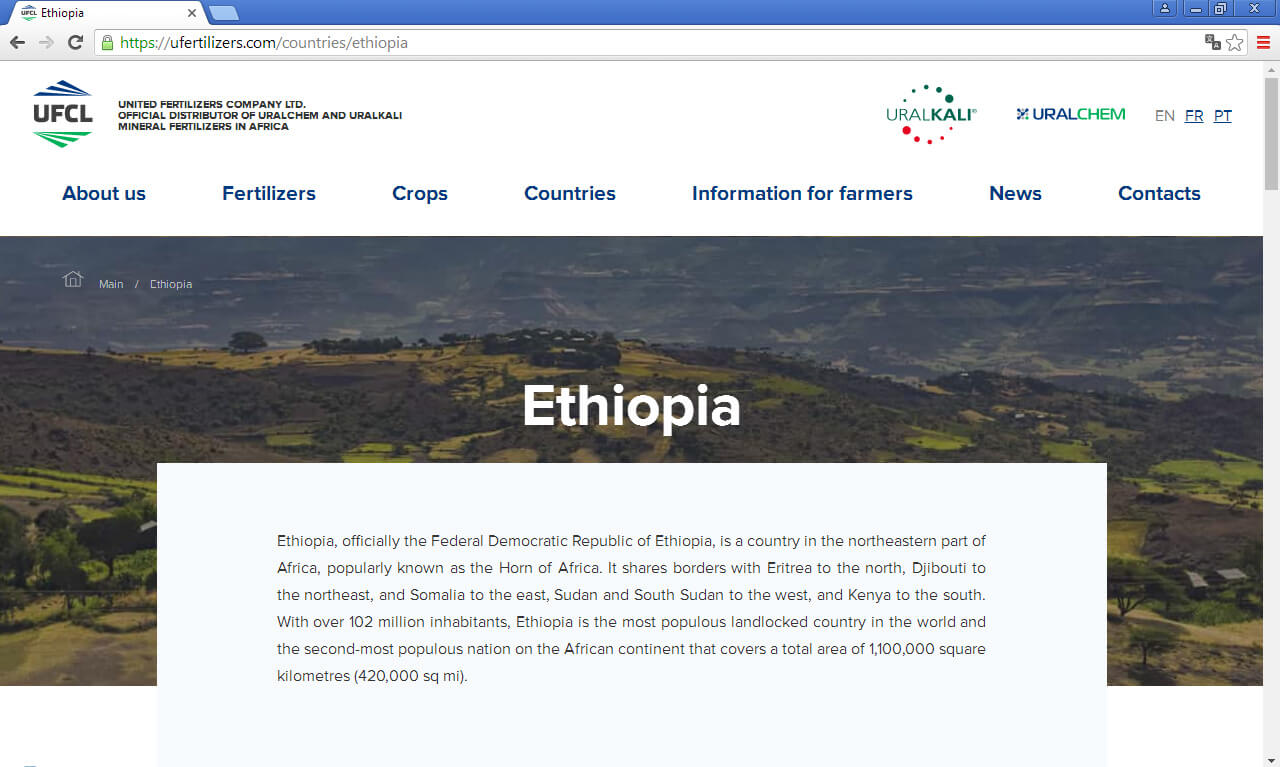Click the UFCL logo in header
The width and height of the screenshot is (1280, 767).
[62, 114]
